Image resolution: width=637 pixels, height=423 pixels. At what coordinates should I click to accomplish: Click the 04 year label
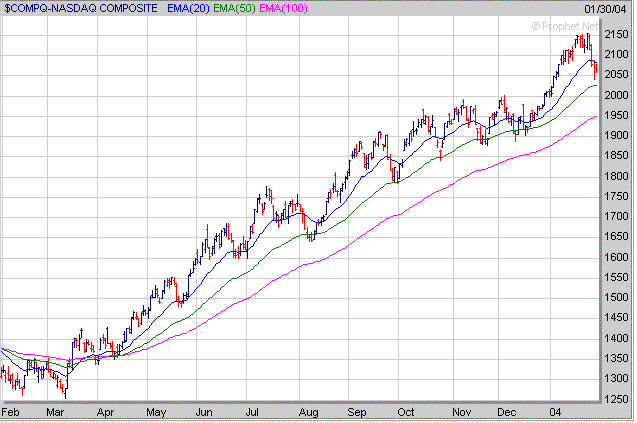pos(555,412)
